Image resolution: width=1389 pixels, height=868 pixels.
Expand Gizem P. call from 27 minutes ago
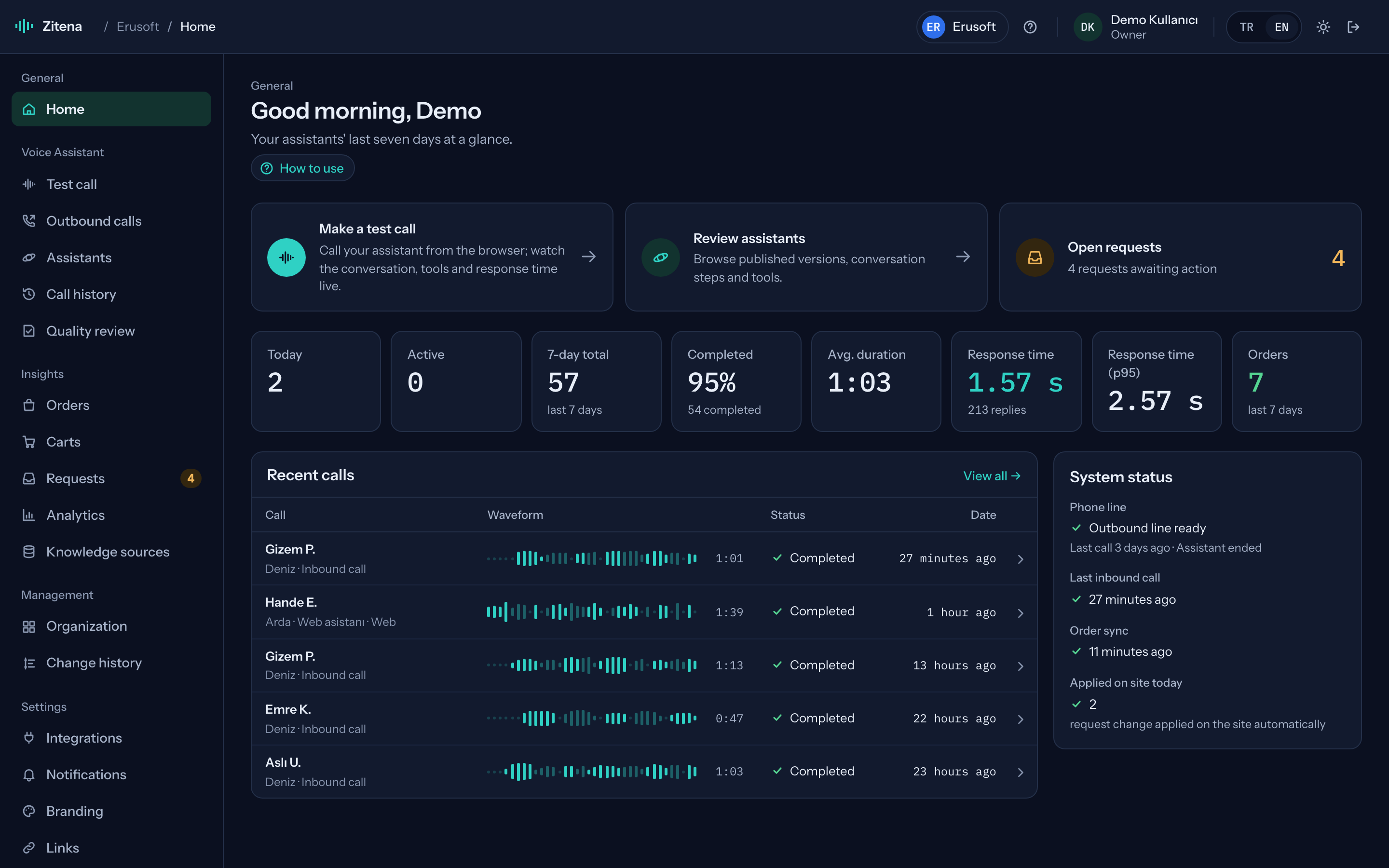point(1020,559)
